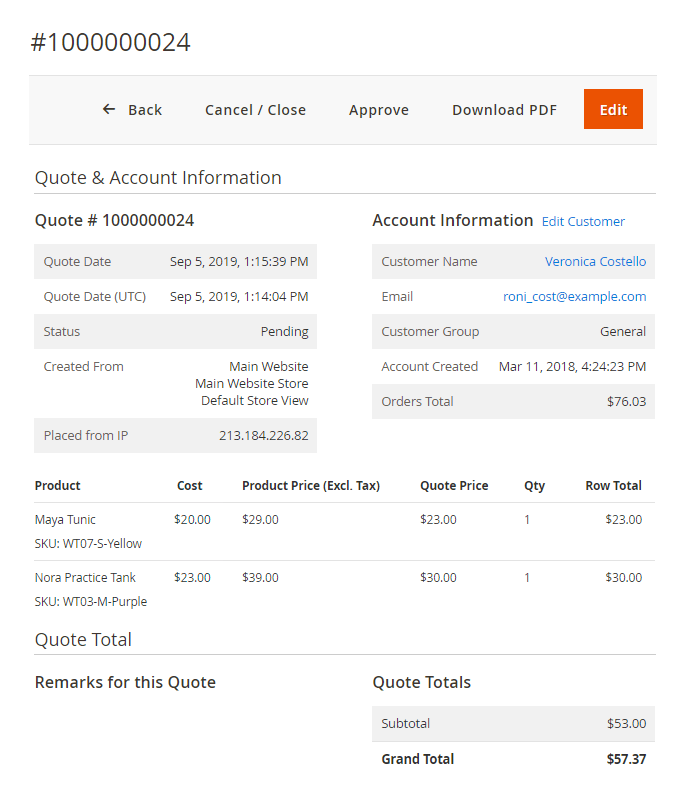Click the roni_cost@example.com email link
The image size is (685, 795).
click(x=574, y=297)
